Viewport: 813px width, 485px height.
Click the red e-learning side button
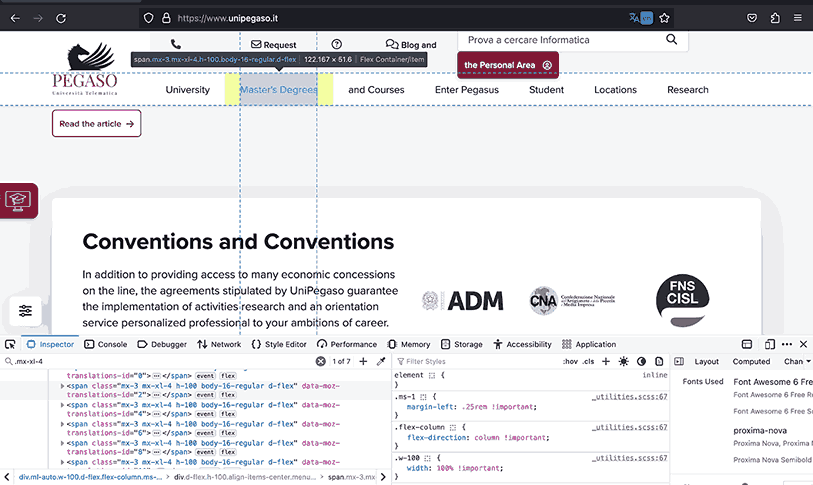pos(18,200)
